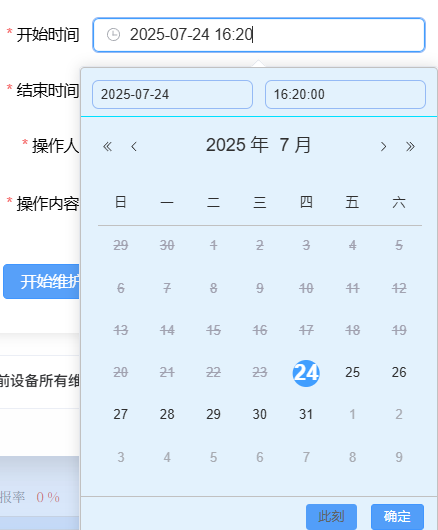Pick day 29 in the row starting with 27
The width and height of the screenshot is (438, 530).
coord(213,414)
